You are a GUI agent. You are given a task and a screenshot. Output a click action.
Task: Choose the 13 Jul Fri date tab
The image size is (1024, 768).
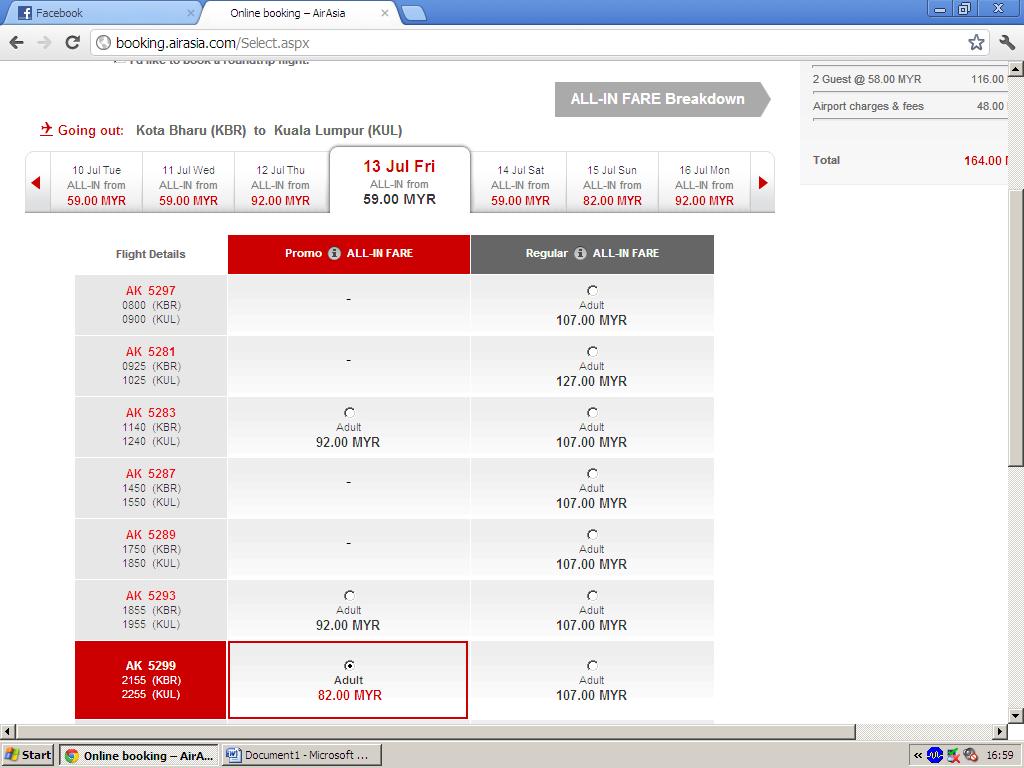[400, 181]
